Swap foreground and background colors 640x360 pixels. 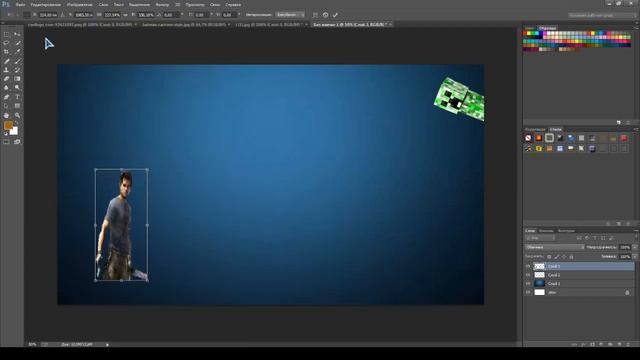coord(17,123)
